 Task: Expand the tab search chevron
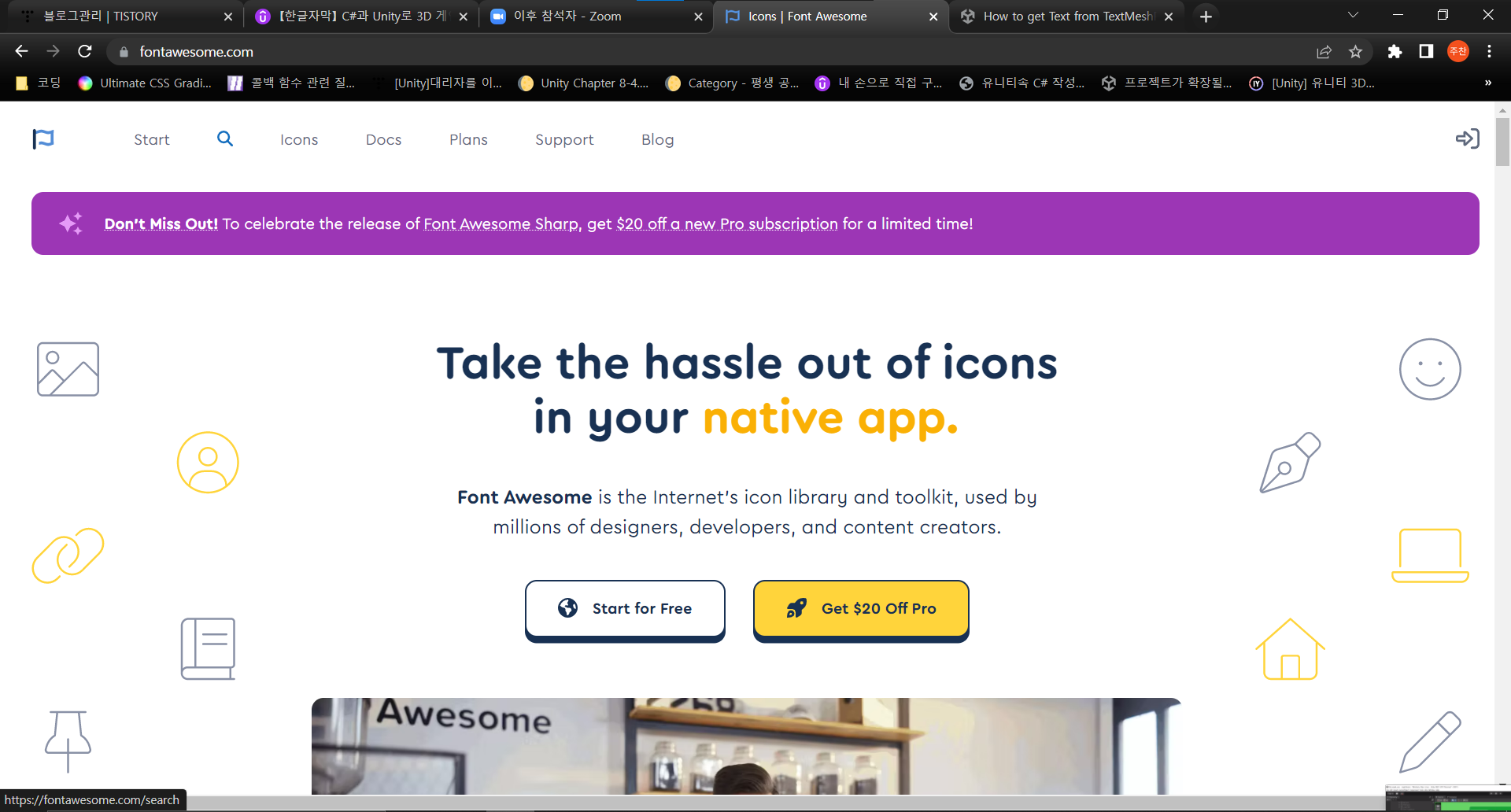(x=1353, y=16)
